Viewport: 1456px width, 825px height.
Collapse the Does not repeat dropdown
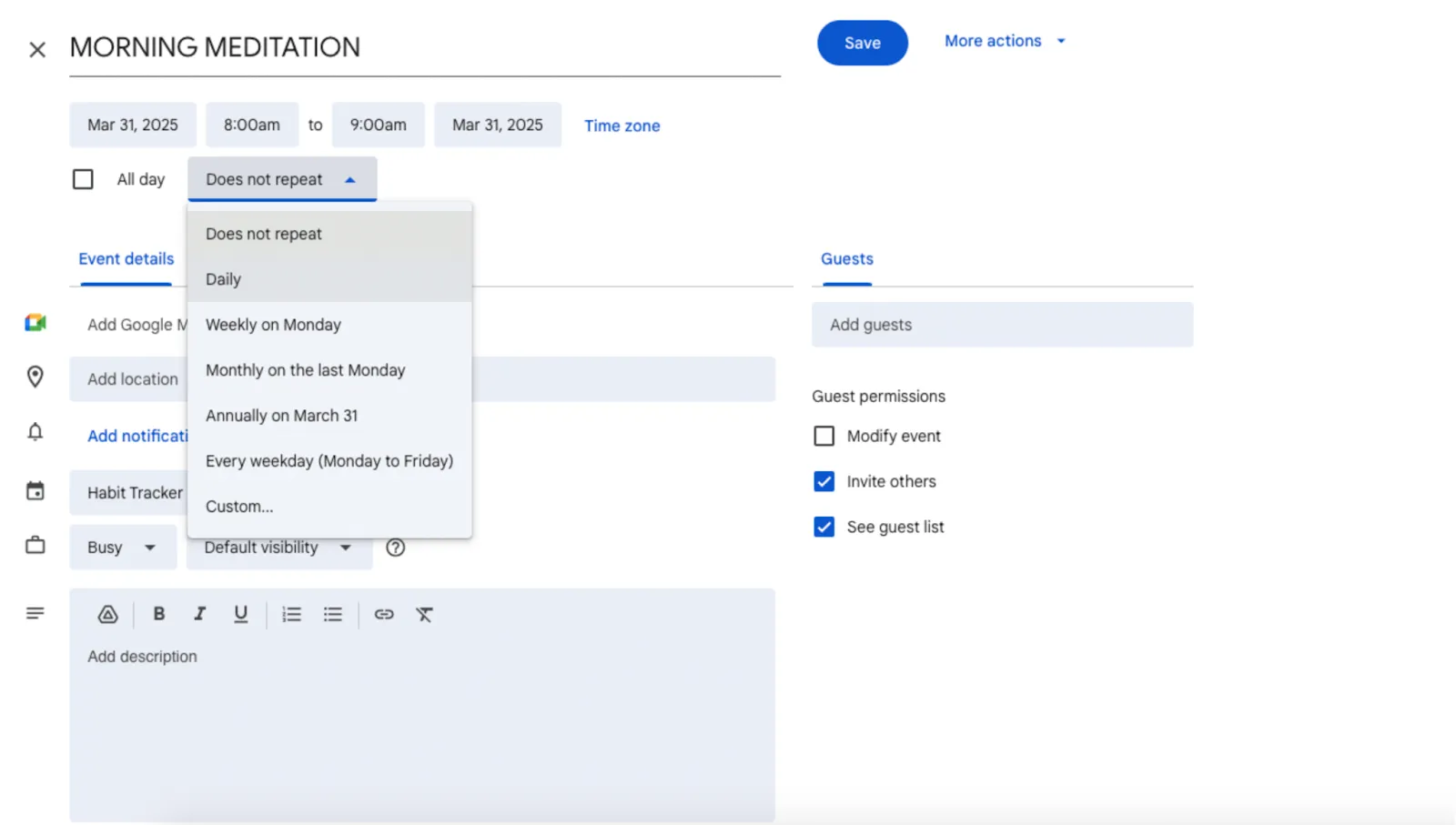point(282,179)
